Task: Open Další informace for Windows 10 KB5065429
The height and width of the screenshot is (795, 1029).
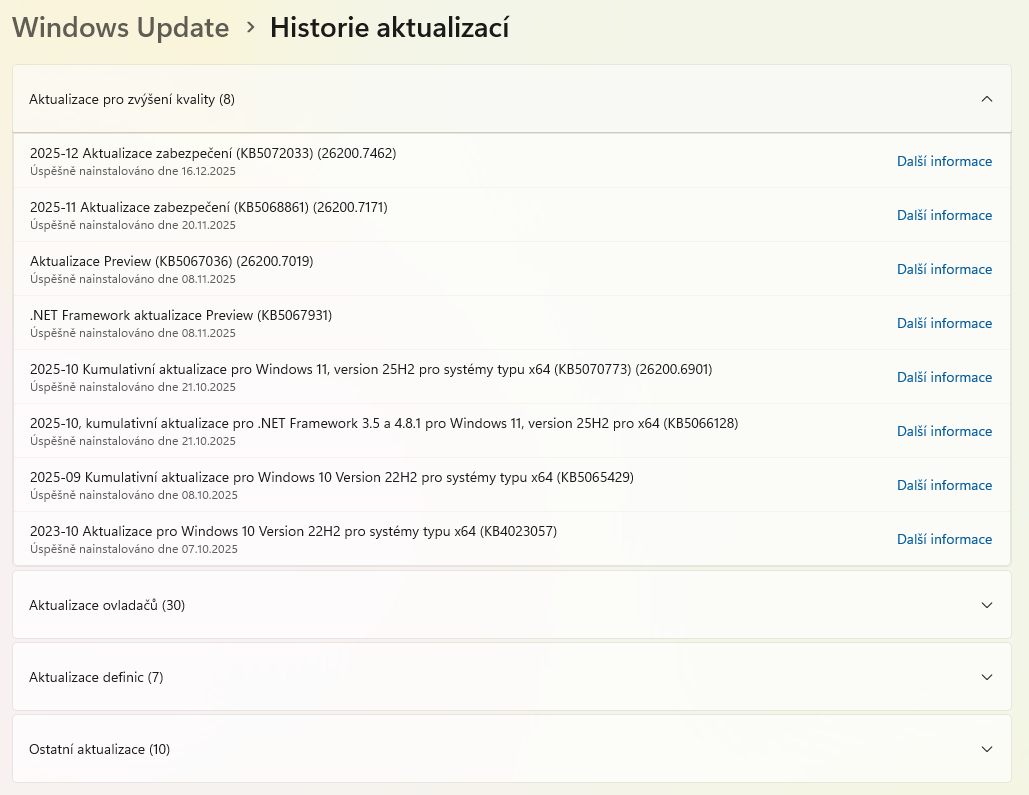Action: tap(944, 485)
